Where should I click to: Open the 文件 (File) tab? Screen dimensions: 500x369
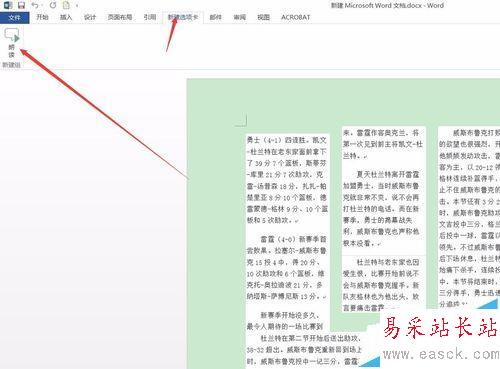point(14,17)
